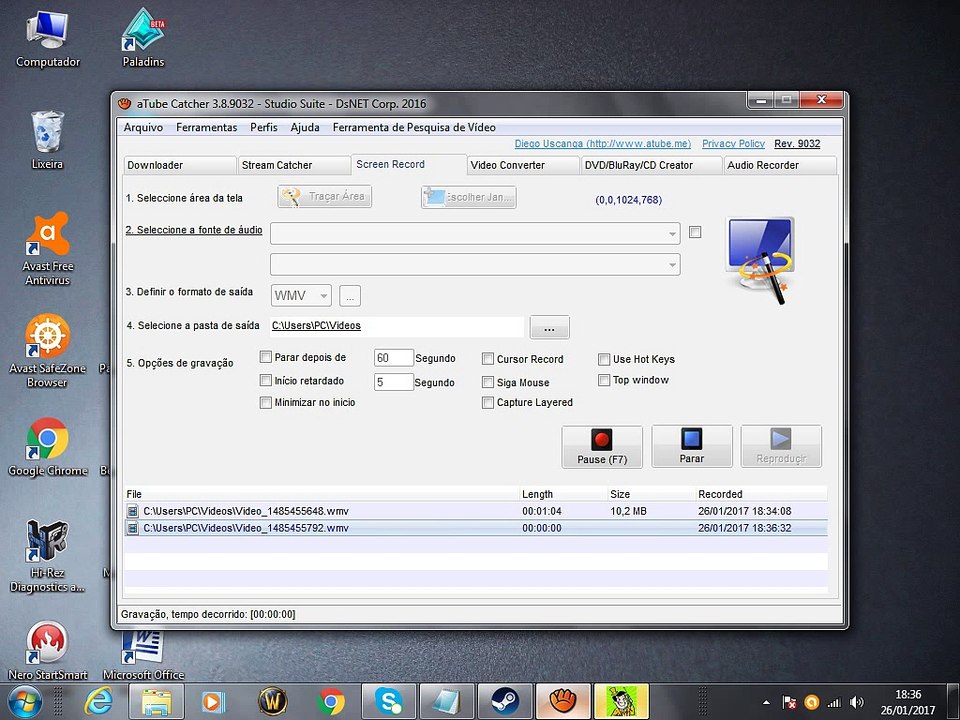Select the Paladins desktop shortcut
Screen dimensions: 960x720
click(x=143, y=38)
